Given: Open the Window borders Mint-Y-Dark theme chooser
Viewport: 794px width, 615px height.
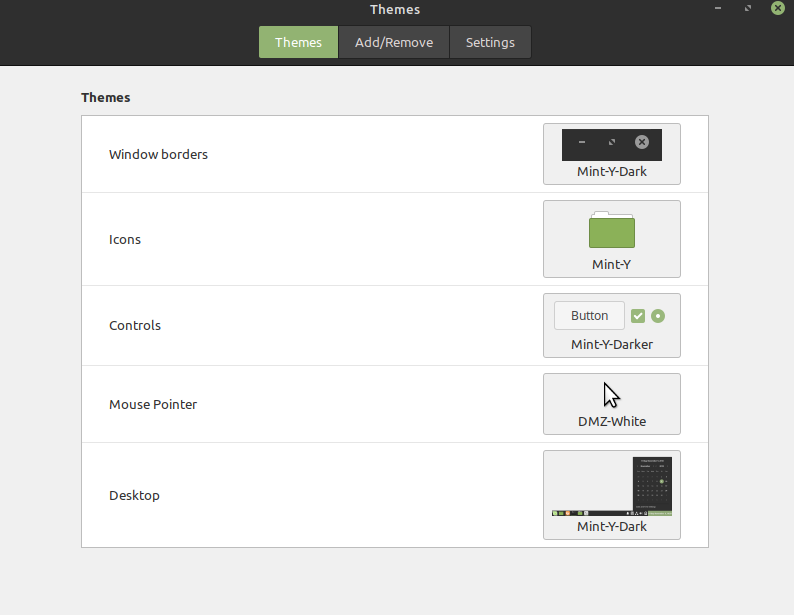Looking at the screenshot, I should [612, 154].
